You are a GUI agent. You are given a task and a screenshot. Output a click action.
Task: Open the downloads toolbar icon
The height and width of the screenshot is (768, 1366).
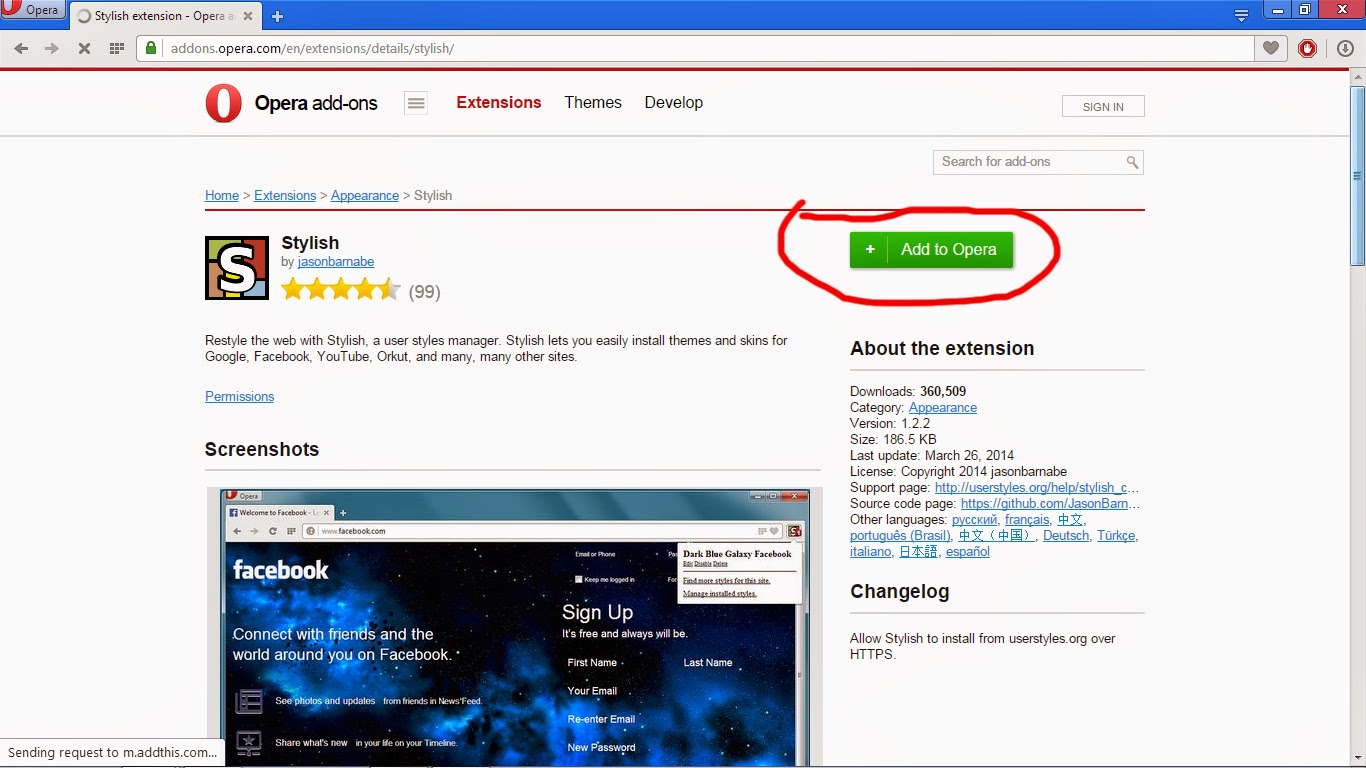[1345, 48]
